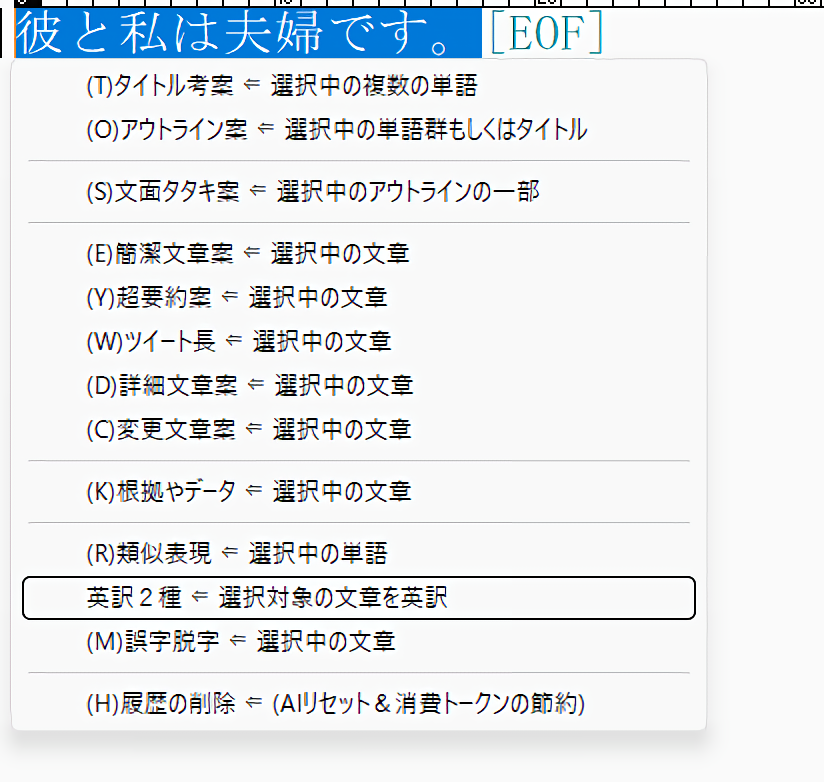Click the [EOF] marker in the editor
The height and width of the screenshot is (782, 824).
546,34
